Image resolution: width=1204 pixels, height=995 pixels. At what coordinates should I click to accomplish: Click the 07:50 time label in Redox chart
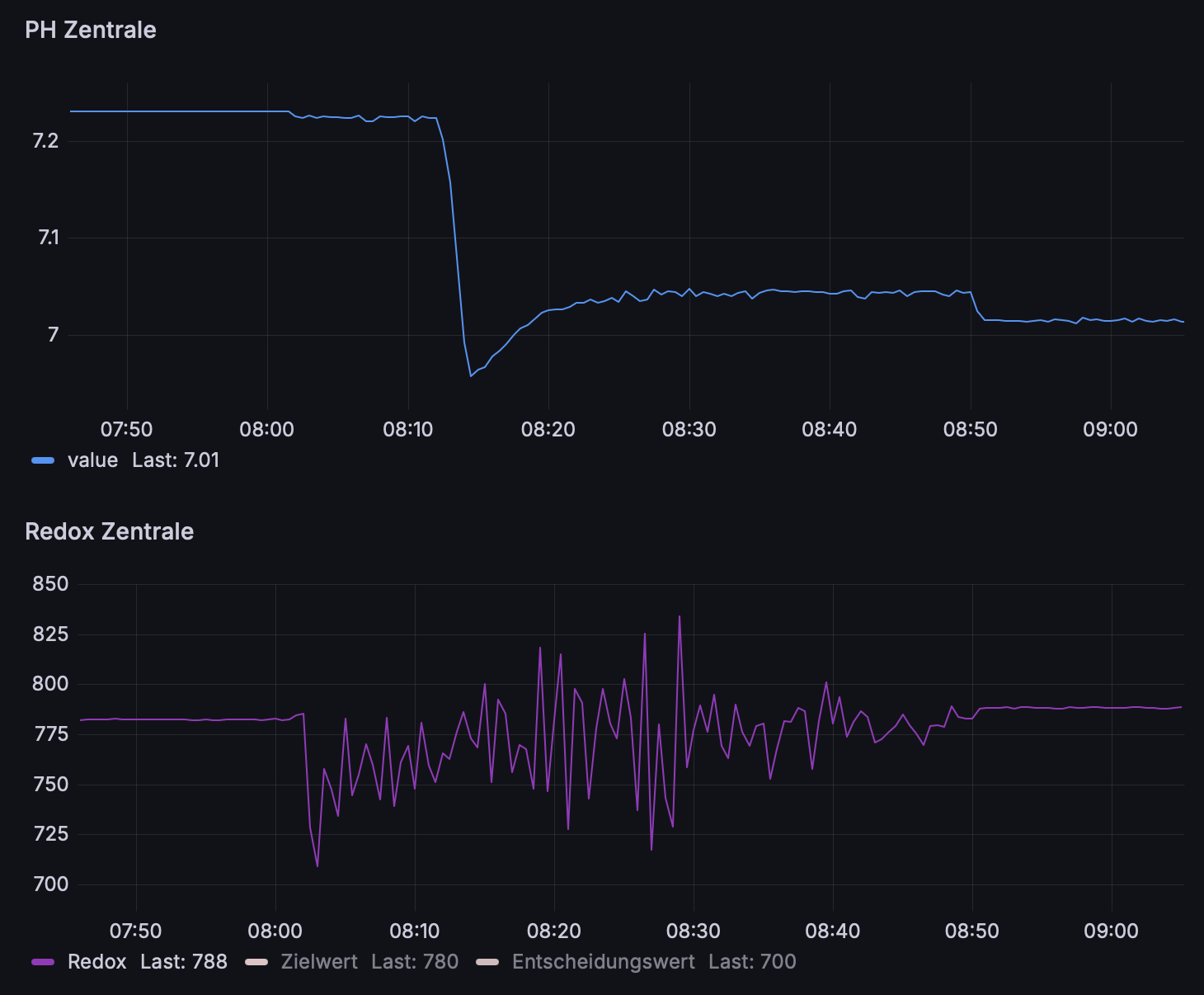click(x=136, y=931)
